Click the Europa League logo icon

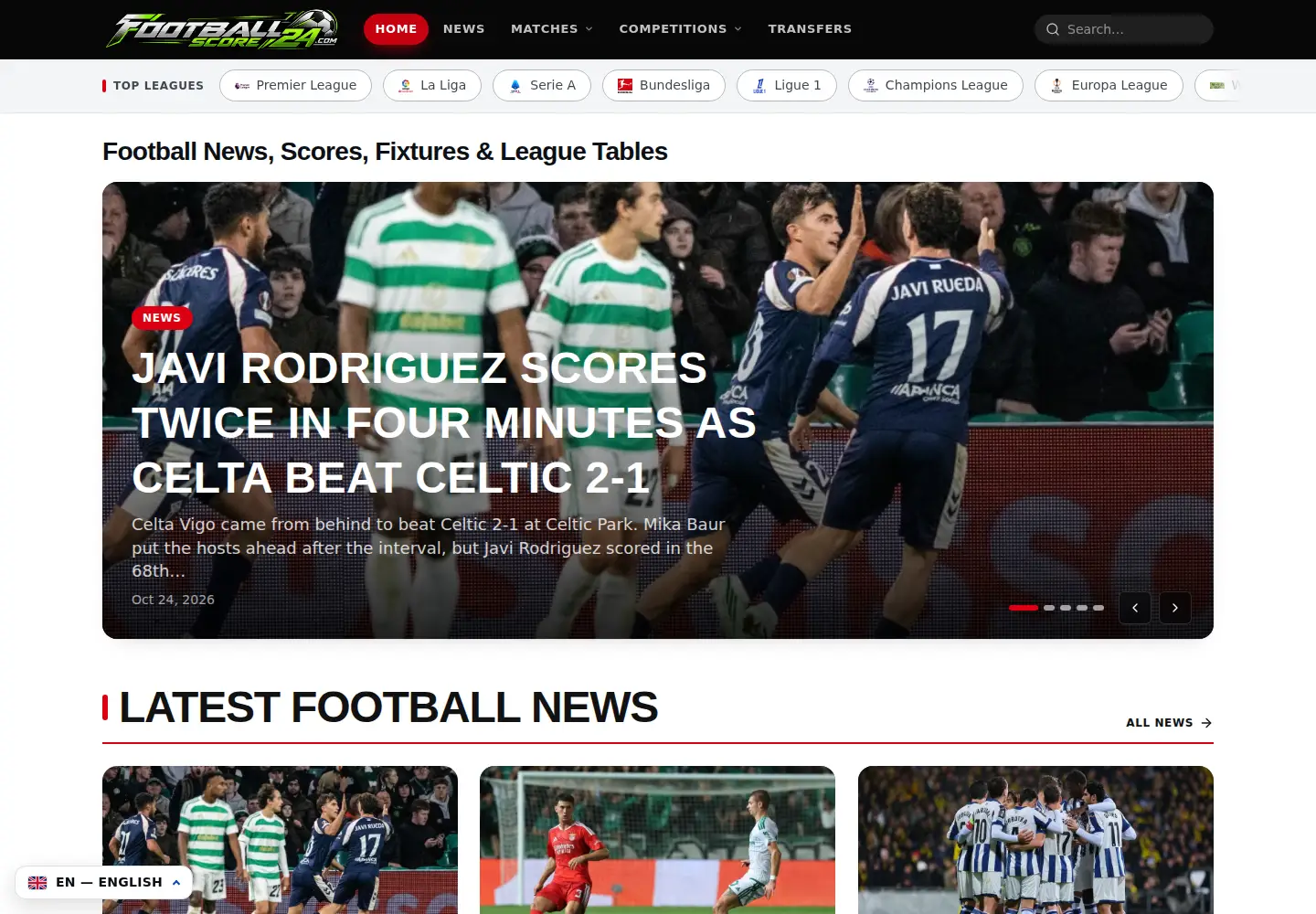[x=1056, y=86]
